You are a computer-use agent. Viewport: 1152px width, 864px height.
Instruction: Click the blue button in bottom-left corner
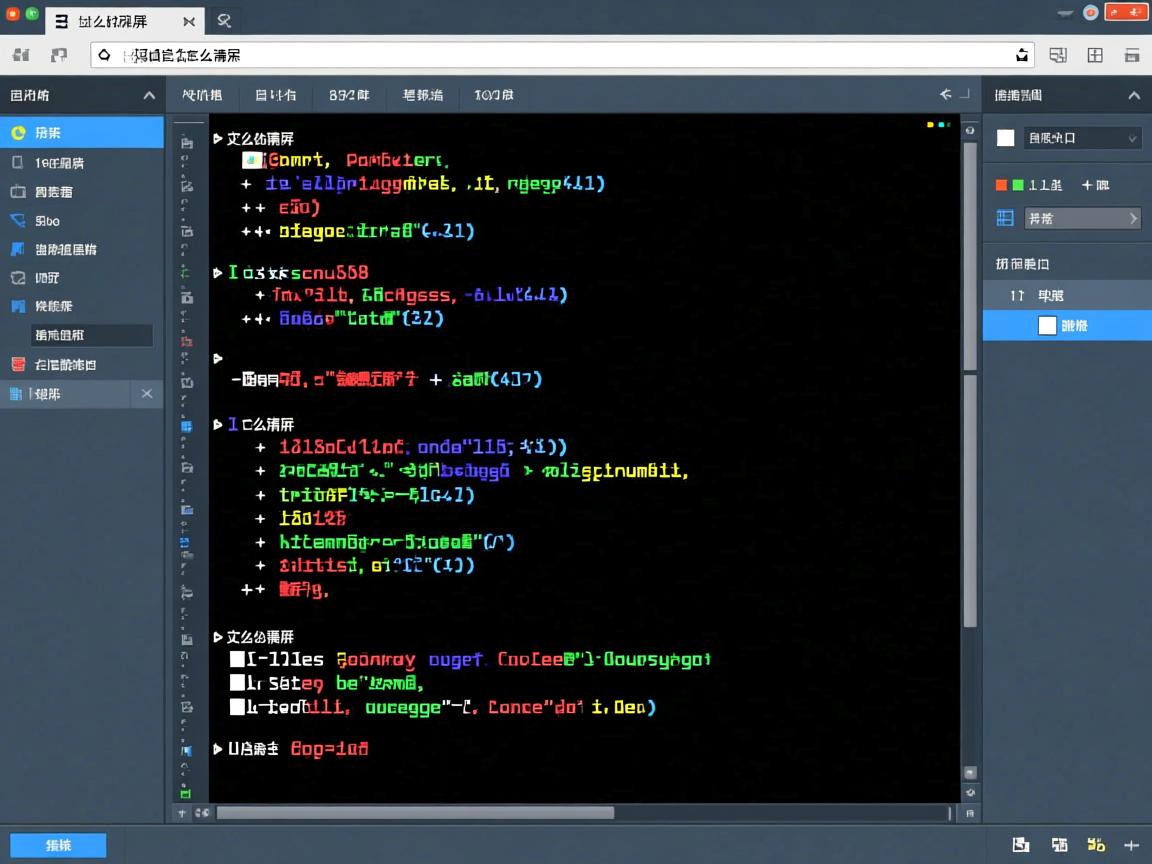[x=58, y=845]
